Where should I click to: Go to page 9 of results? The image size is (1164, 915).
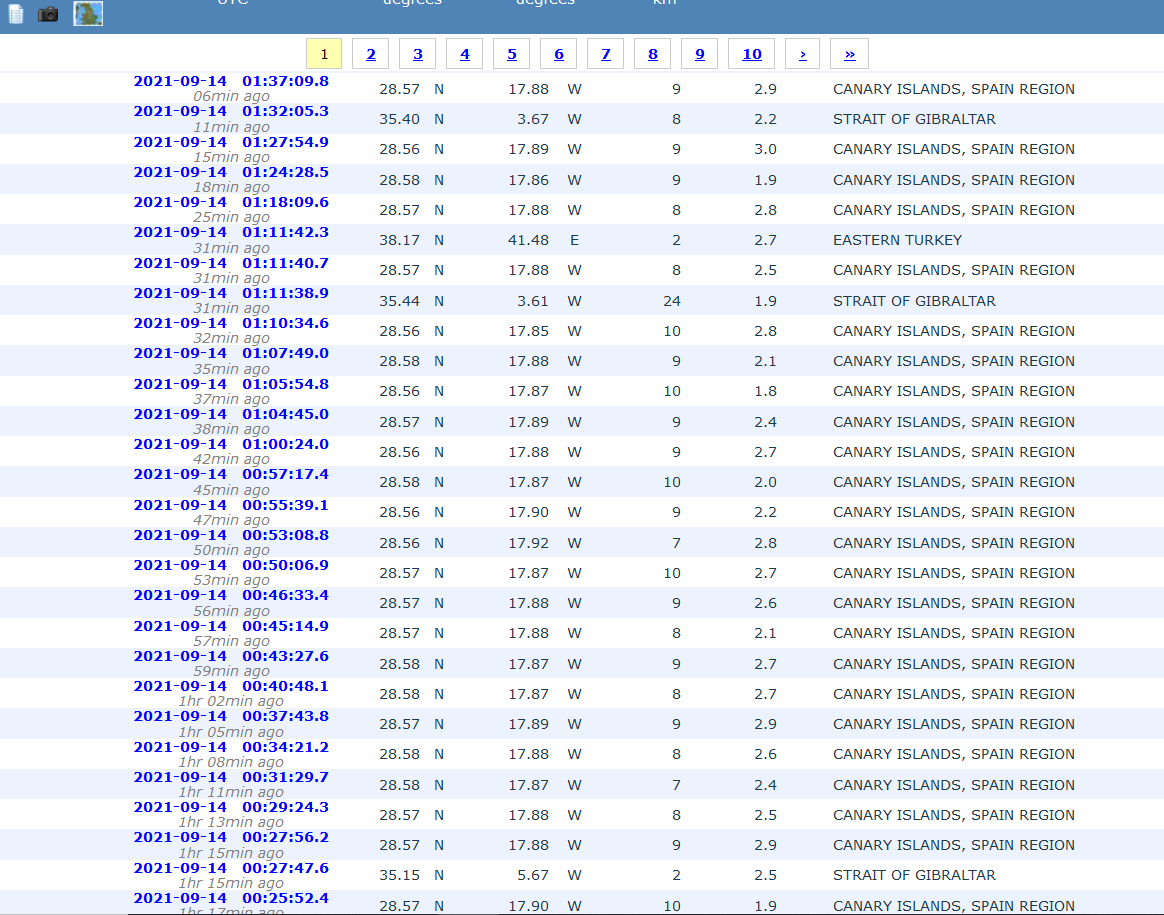click(699, 54)
